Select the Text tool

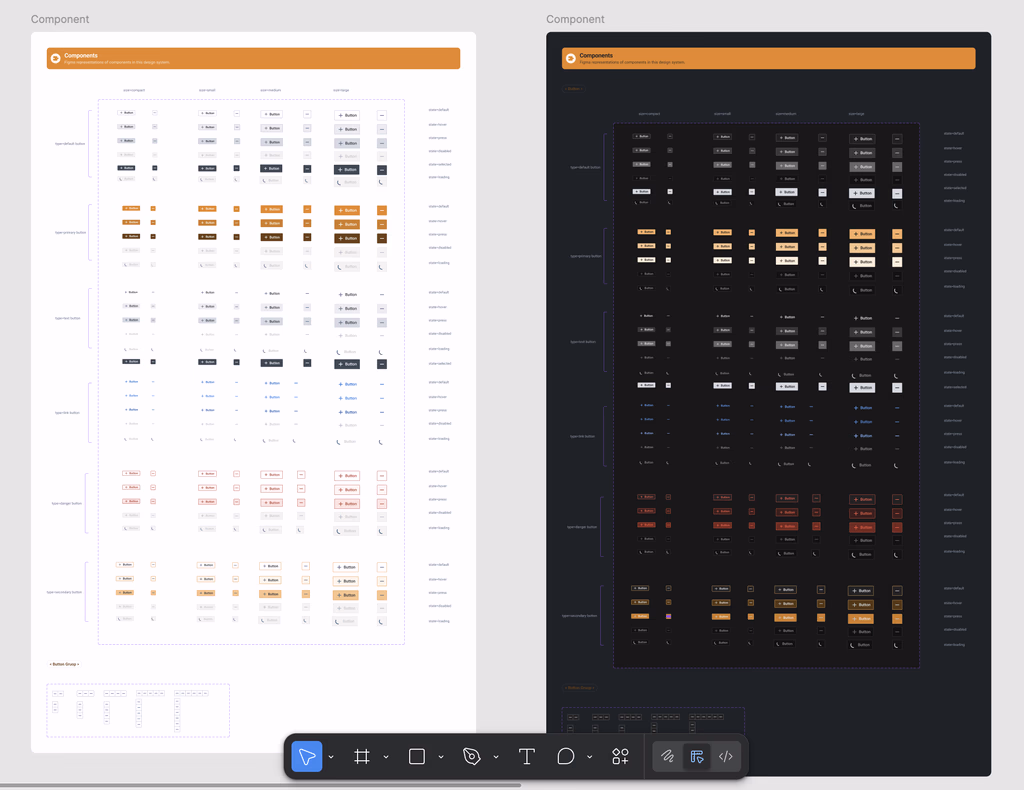click(526, 756)
